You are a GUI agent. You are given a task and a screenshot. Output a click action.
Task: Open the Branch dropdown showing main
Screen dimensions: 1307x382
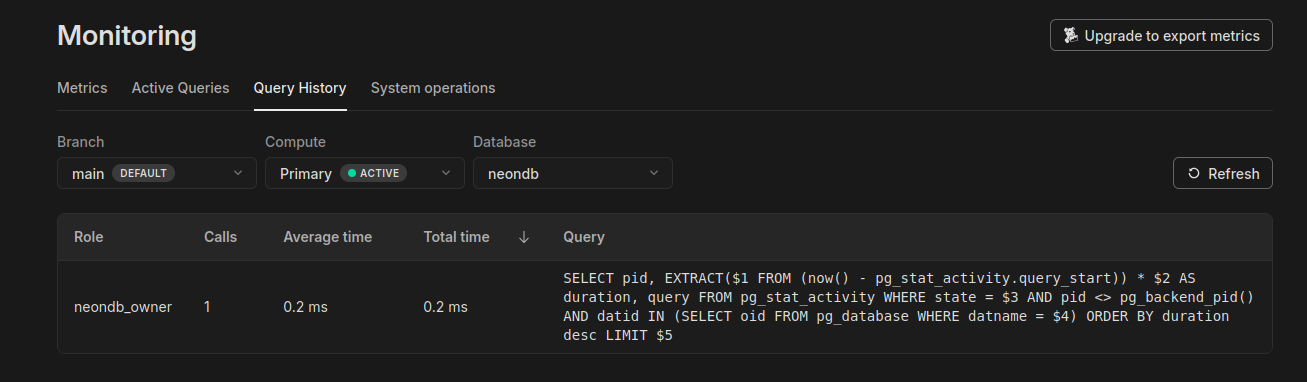tap(157, 173)
